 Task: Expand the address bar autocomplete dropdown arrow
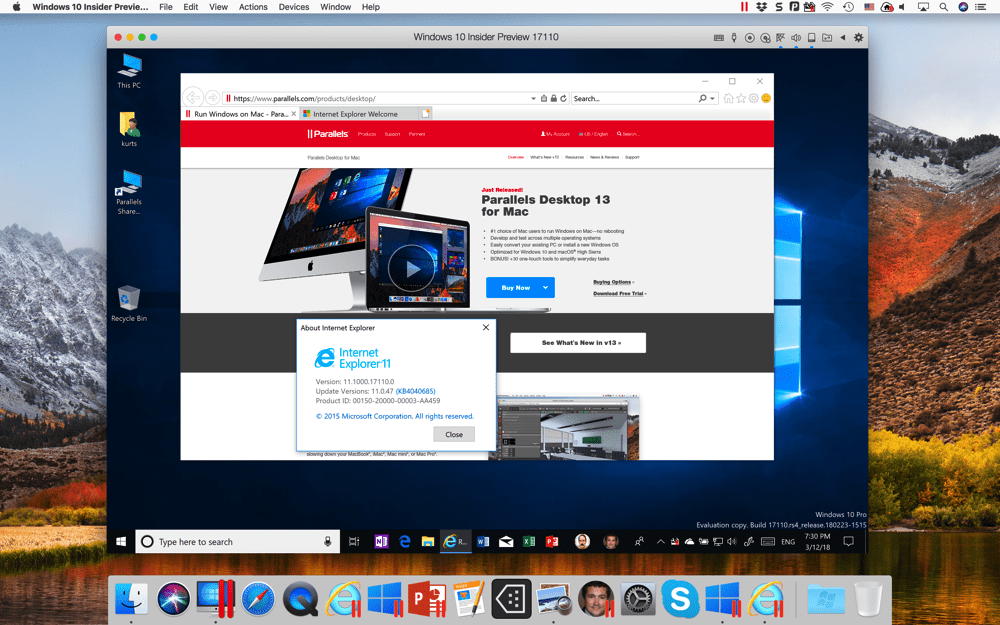pyautogui.click(x=533, y=99)
